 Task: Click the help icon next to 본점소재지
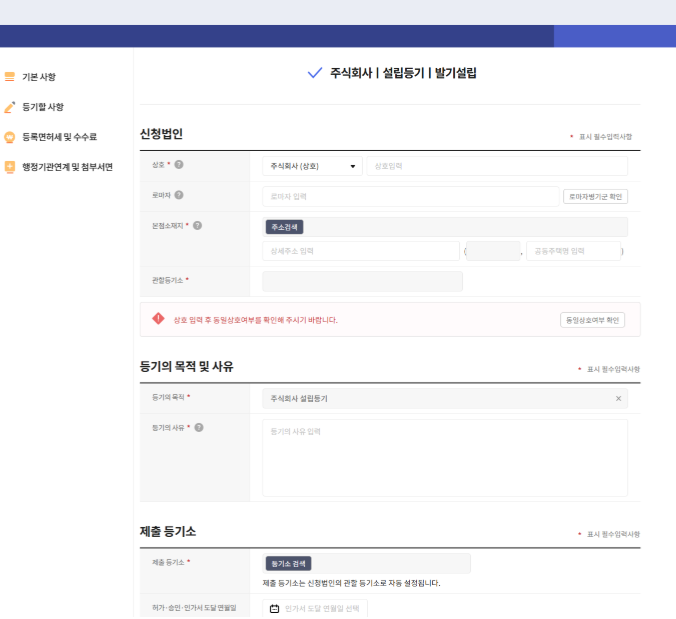click(x=198, y=225)
